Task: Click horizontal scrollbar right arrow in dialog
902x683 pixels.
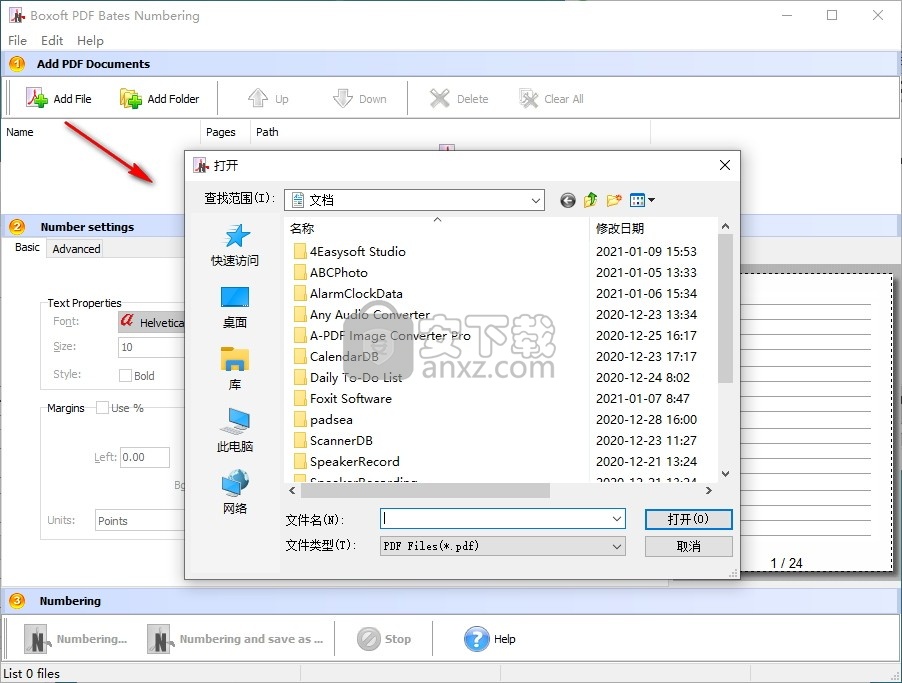Action: tap(709, 491)
